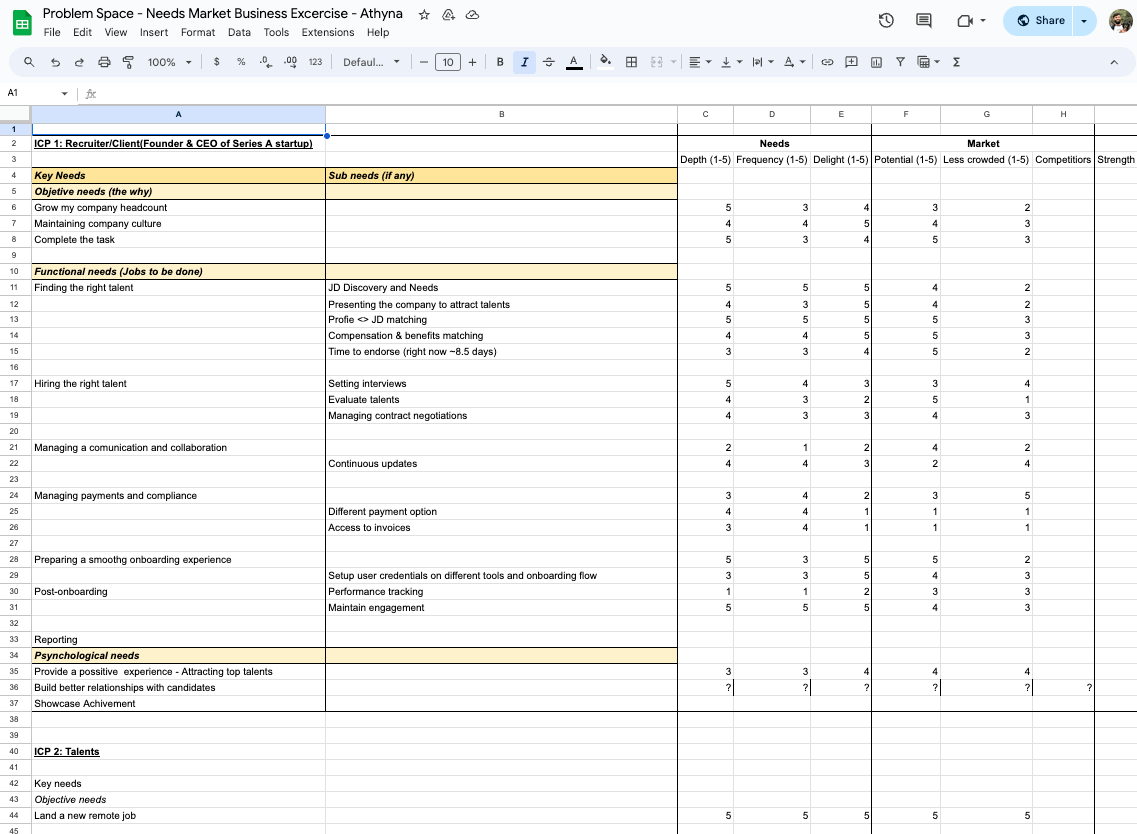This screenshot has width=1137, height=834.
Task: Open the comments panel icon
Action: pyautogui.click(x=924, y=21)
